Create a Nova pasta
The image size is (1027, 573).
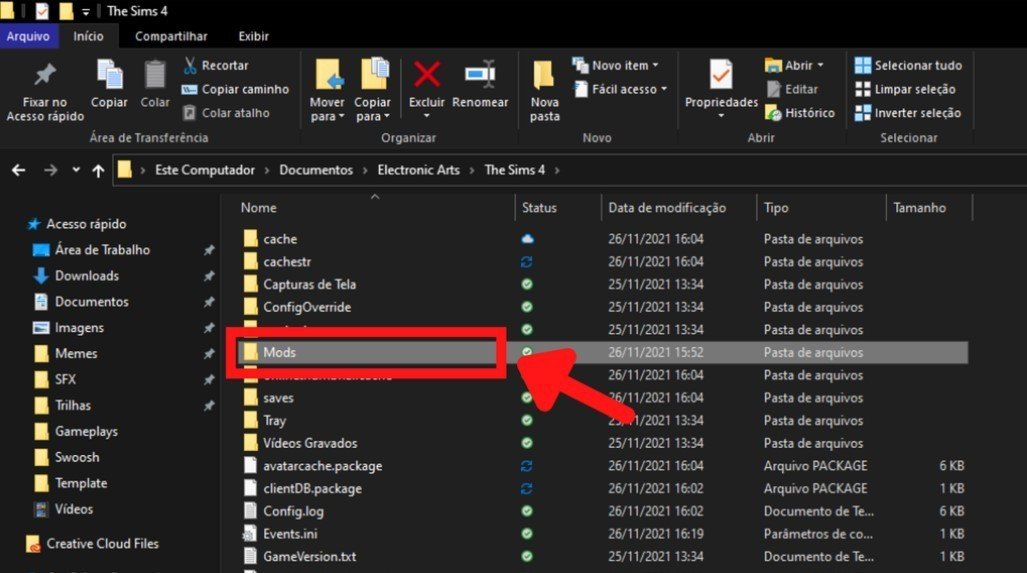pyautogui.click(x=544, y=91)
